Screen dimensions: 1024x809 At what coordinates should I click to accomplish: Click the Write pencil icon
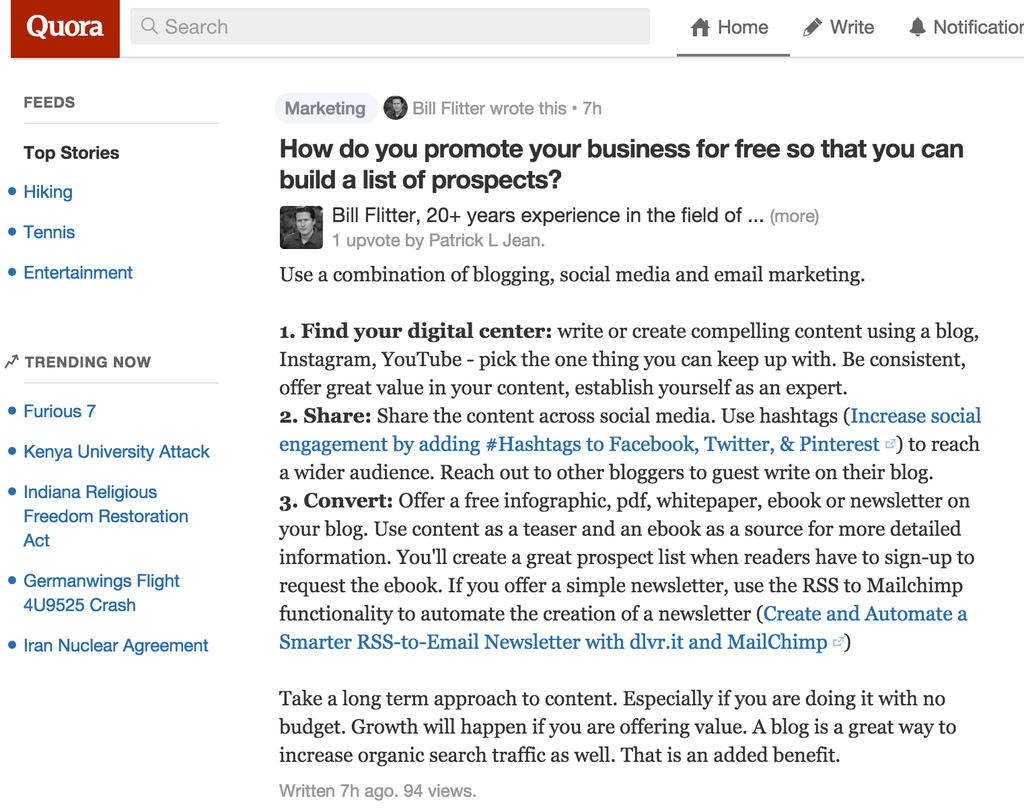pos(812,27)
